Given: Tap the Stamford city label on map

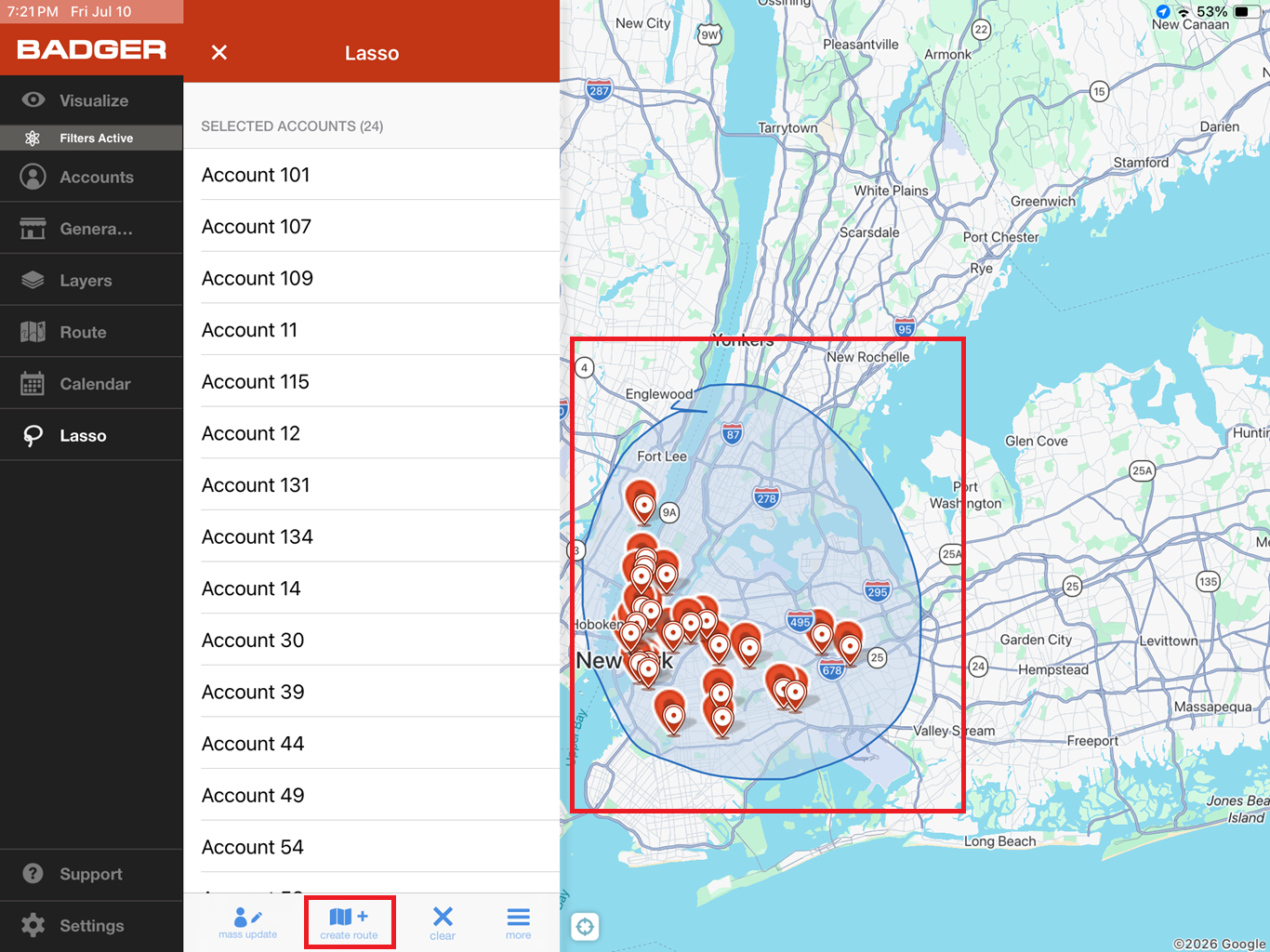Looking at the screenshot, I should pos(1141,162).
